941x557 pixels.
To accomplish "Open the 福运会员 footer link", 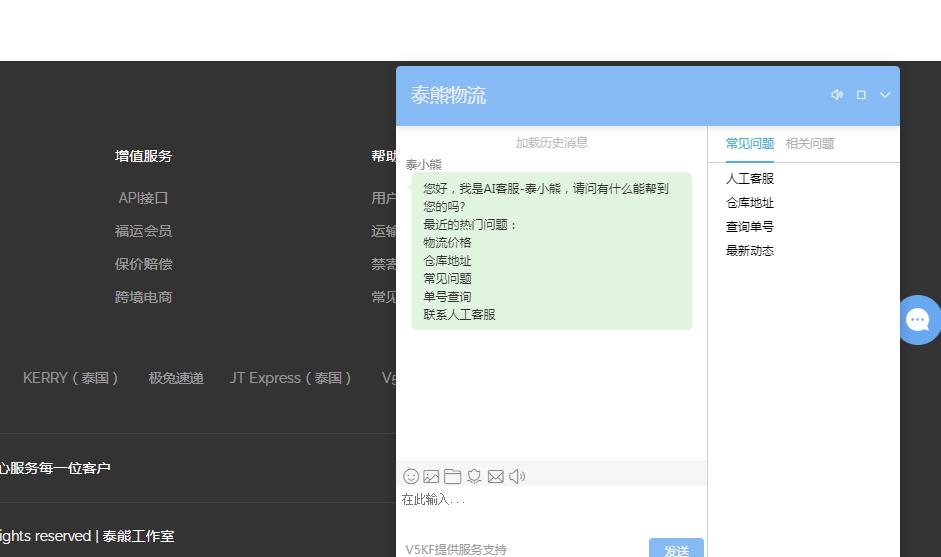I will coord(143,230).
